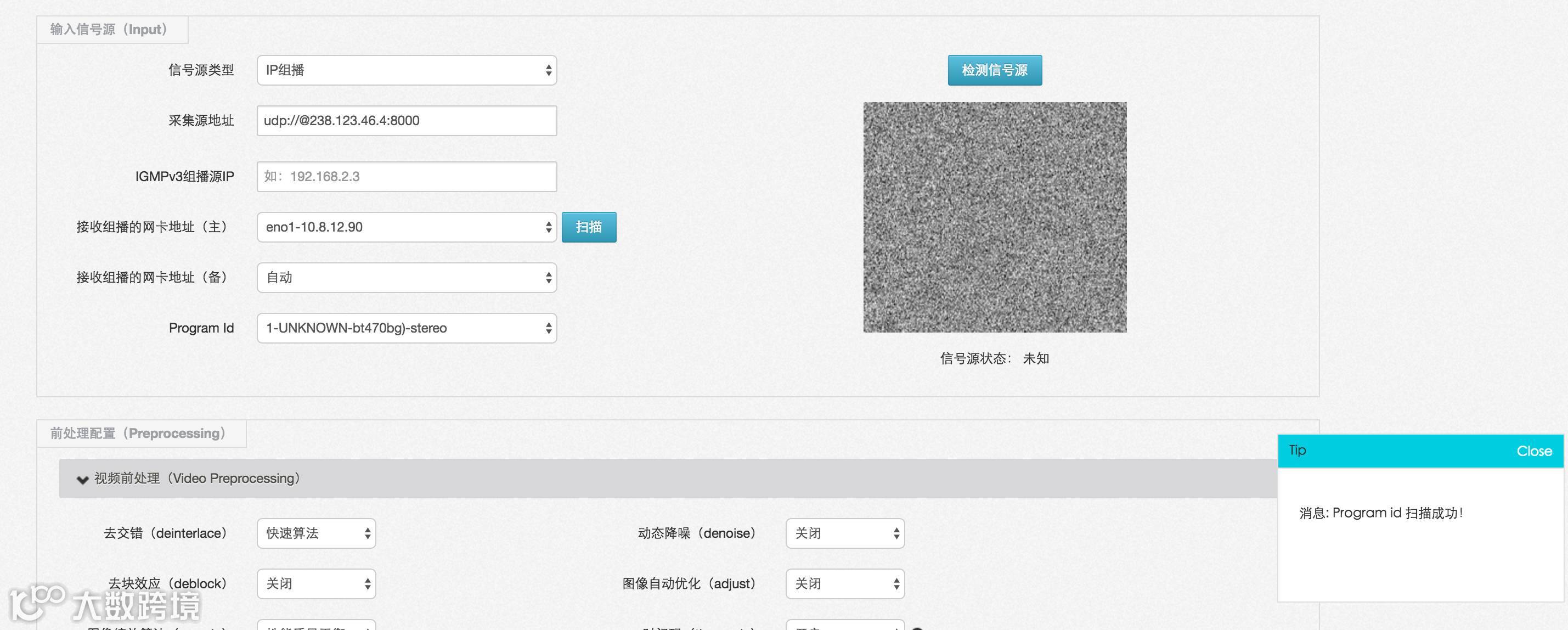Click the 大数跨境 watermark logo

click(x=105, y=604)
